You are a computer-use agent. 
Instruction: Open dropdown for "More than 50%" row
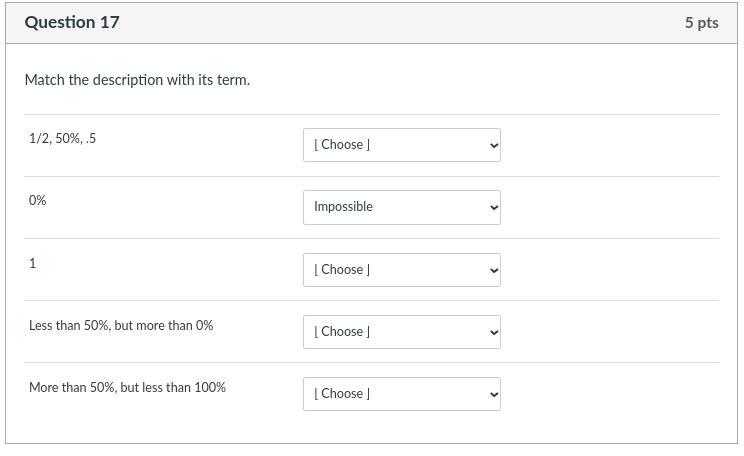point(401,394)
